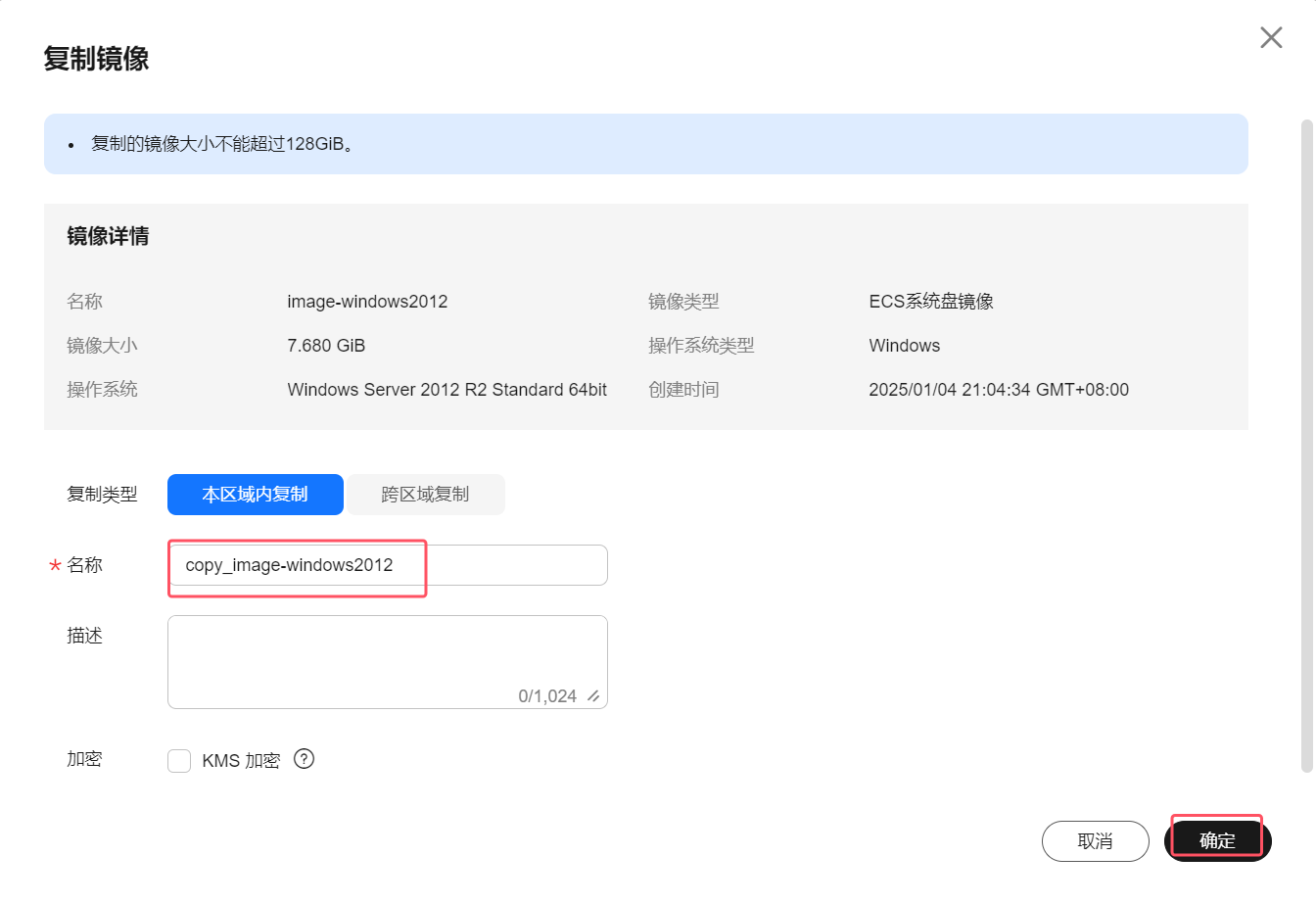Click the 描述 textarea resize handle icon
The width and height of the screenshot is (1316, 904).
593,696
